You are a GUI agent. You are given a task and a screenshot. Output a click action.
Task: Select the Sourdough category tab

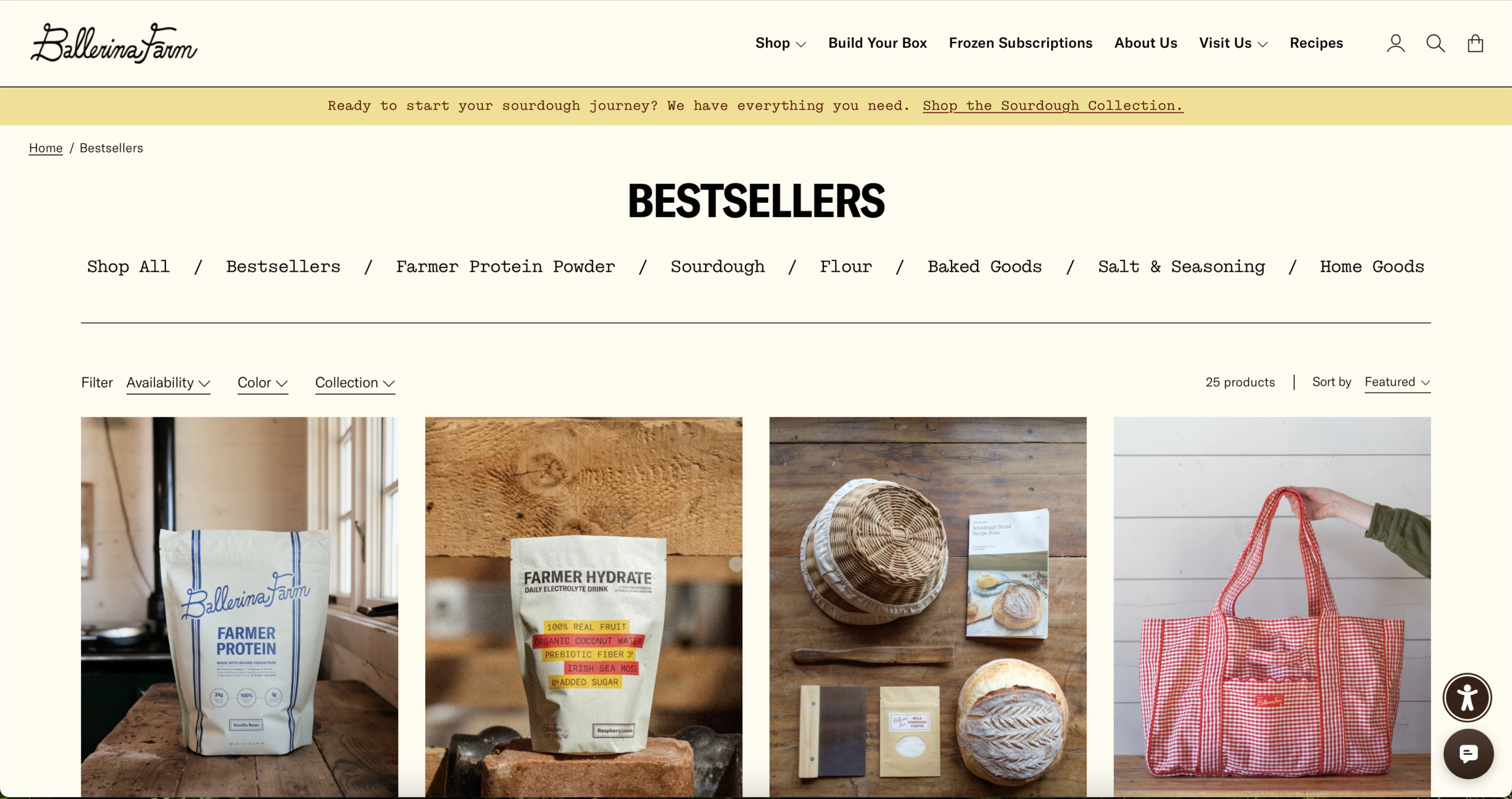point(718,267)
